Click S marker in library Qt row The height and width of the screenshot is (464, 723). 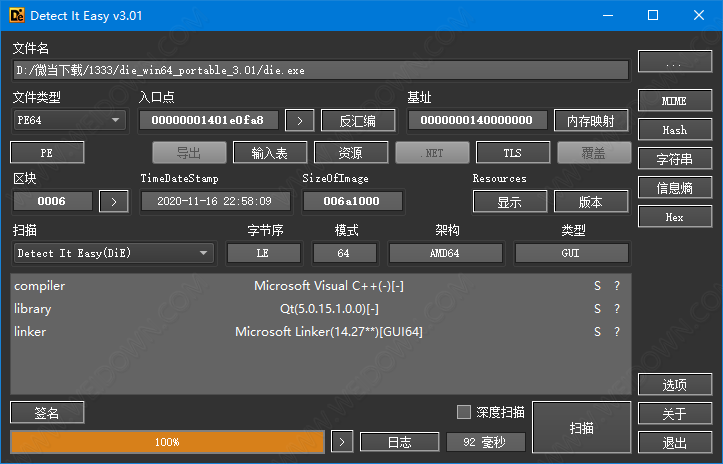598,309
